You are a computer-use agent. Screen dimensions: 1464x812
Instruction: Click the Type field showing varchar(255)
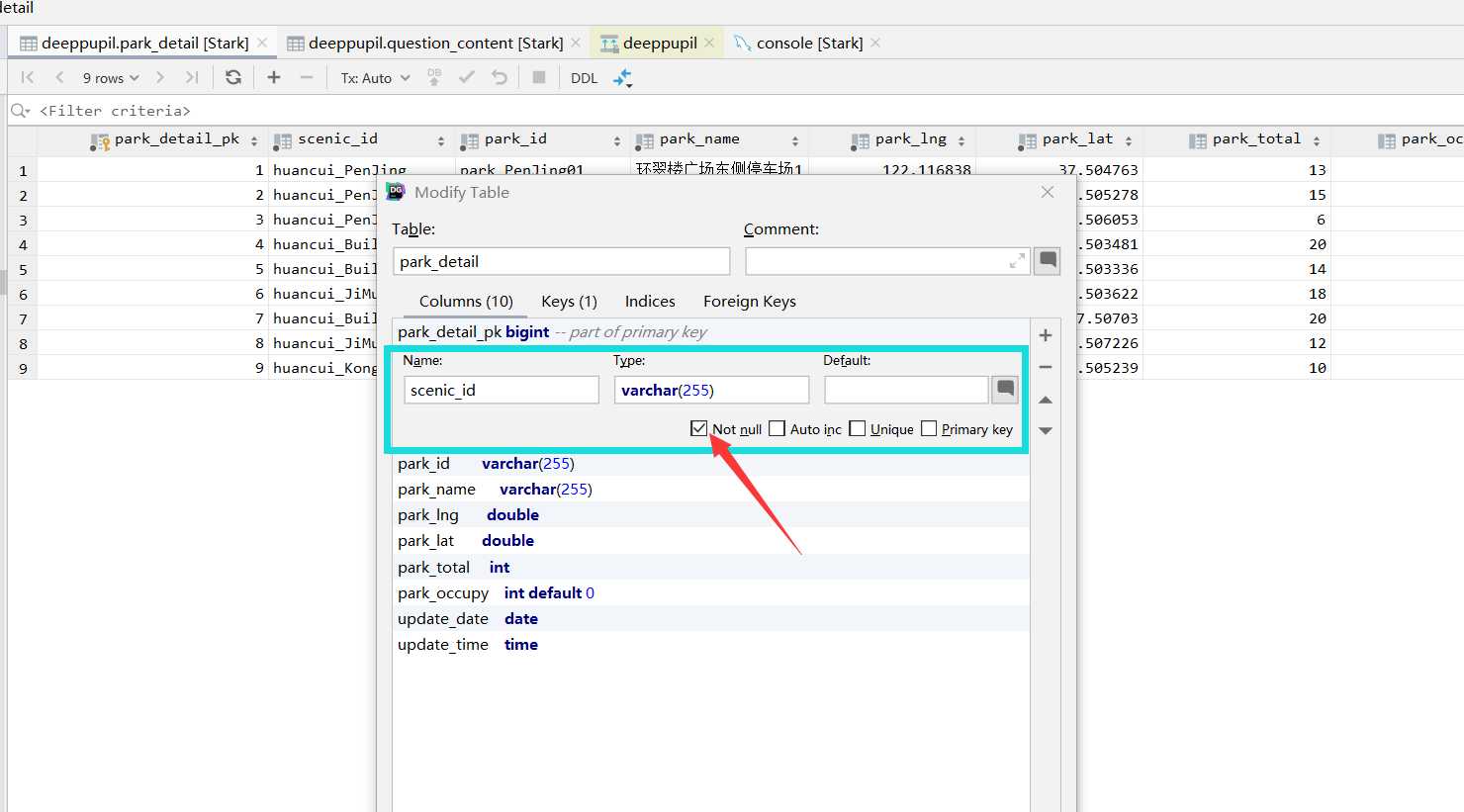pyautogui.click(x=711, y=390)
